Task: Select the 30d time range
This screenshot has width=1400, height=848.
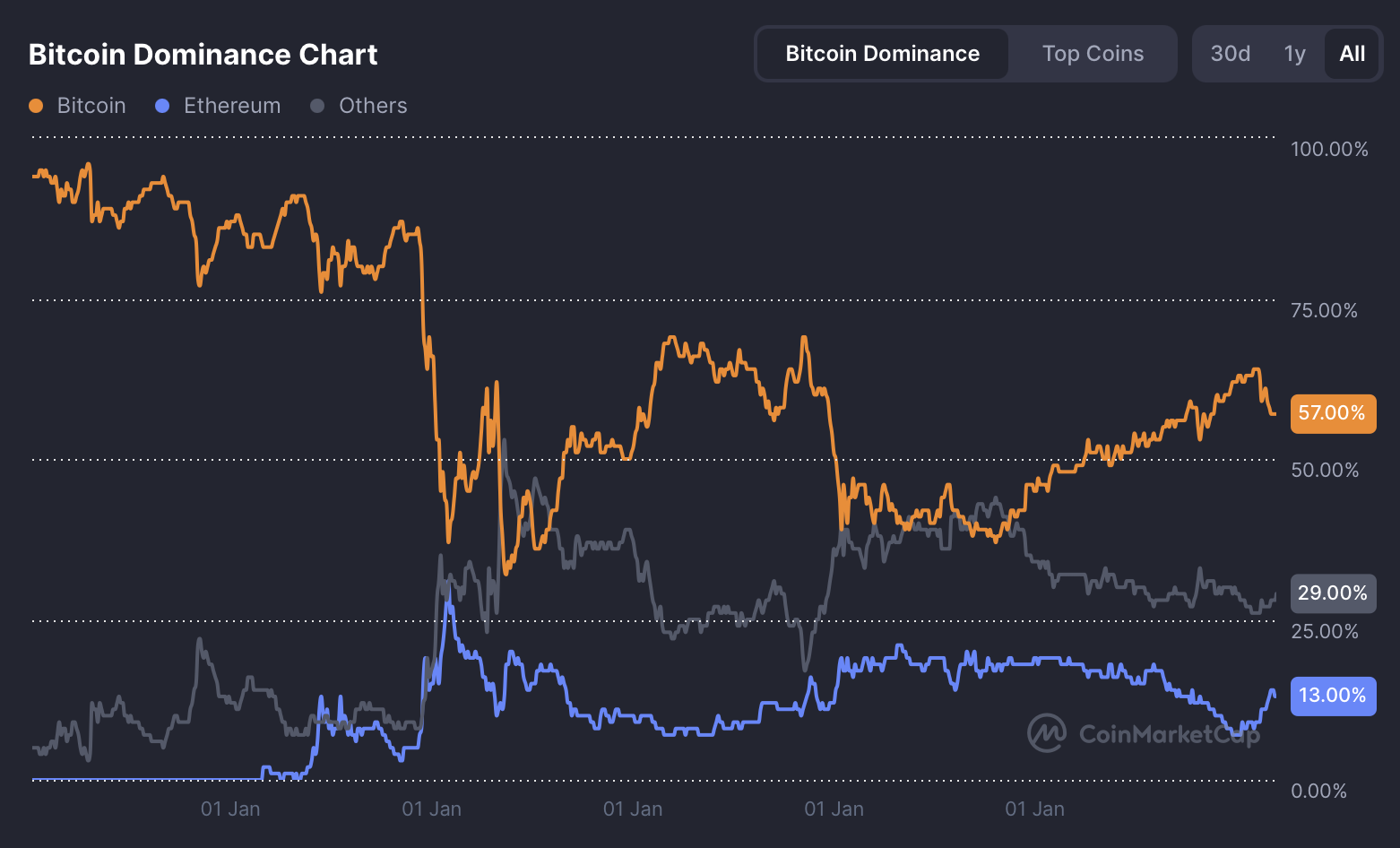Action: point(1229,53)
